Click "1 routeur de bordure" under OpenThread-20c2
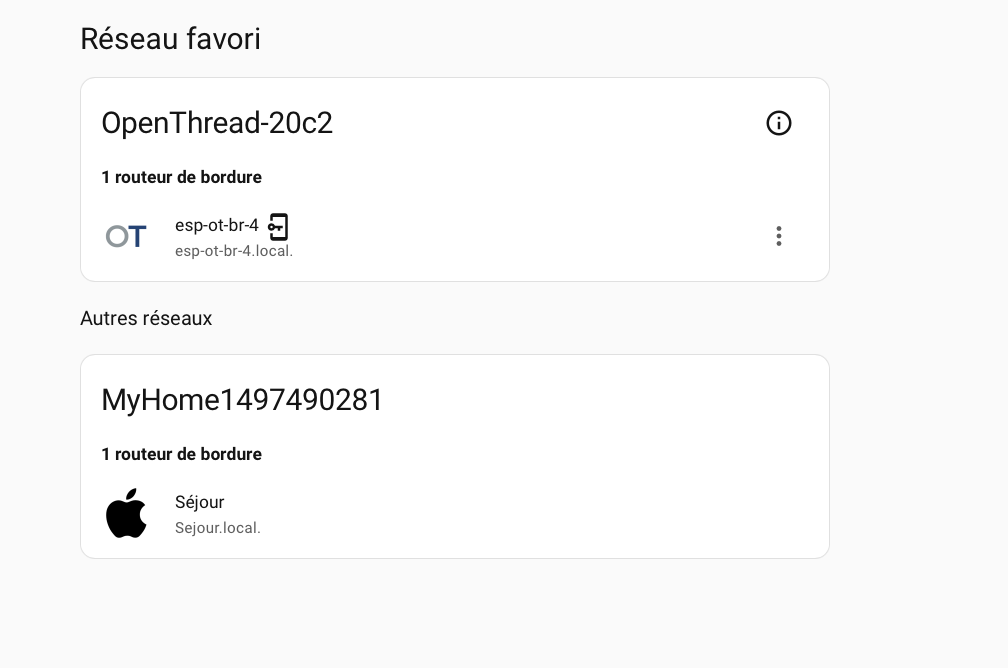Viewport: 1008px width, 668px height. pos(181,177)
